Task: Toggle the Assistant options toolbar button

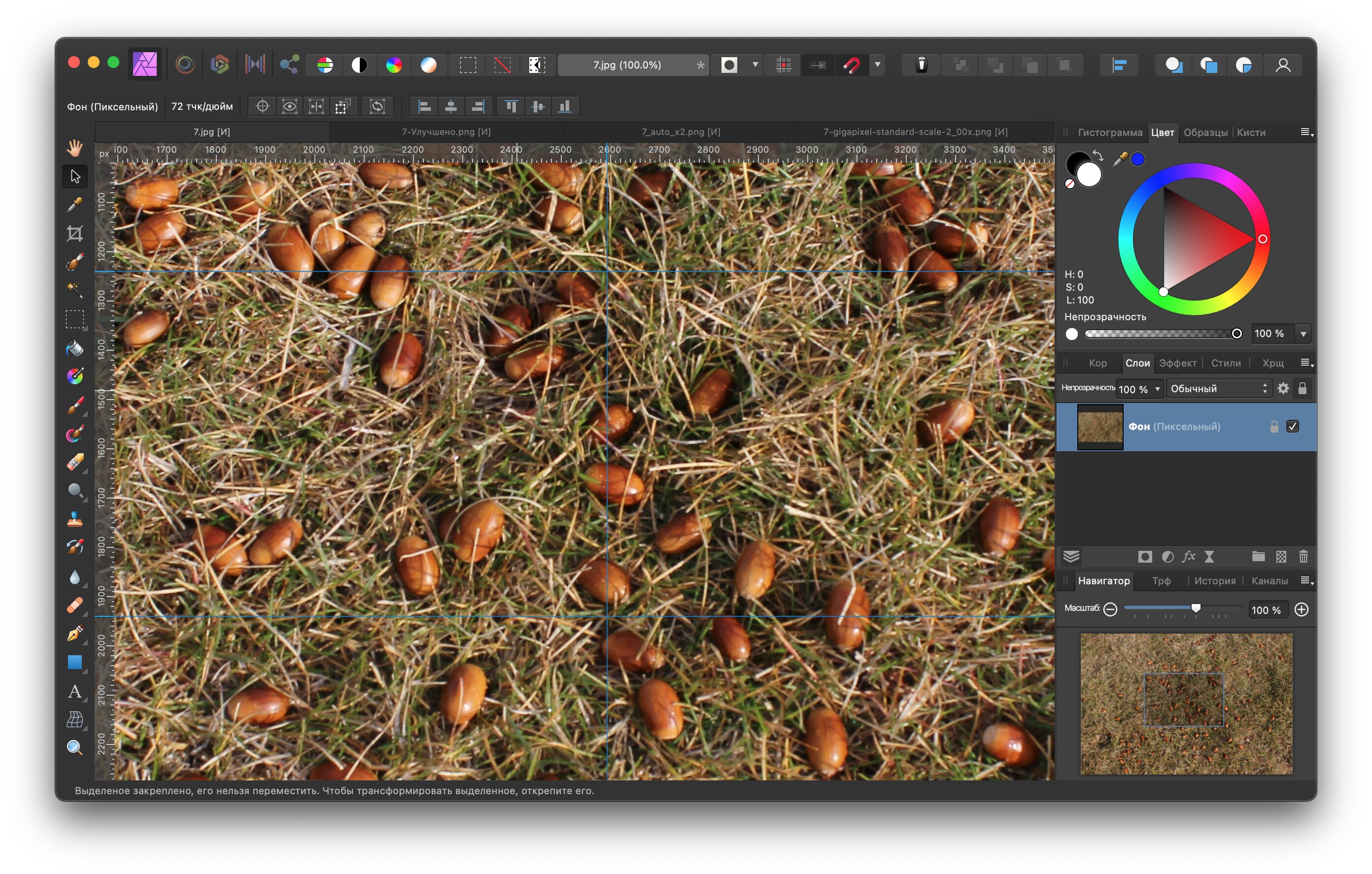Action: (x=921, y=65)
